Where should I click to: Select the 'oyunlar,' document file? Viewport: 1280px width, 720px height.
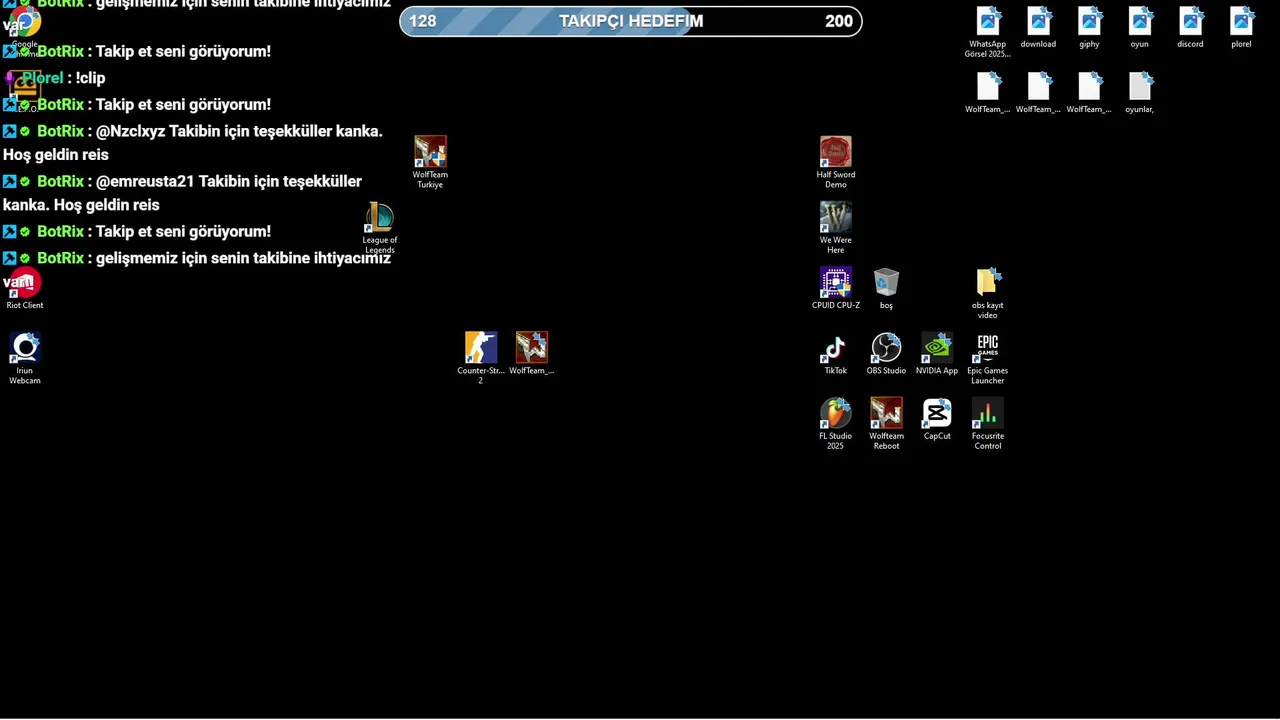[1140, 93]
